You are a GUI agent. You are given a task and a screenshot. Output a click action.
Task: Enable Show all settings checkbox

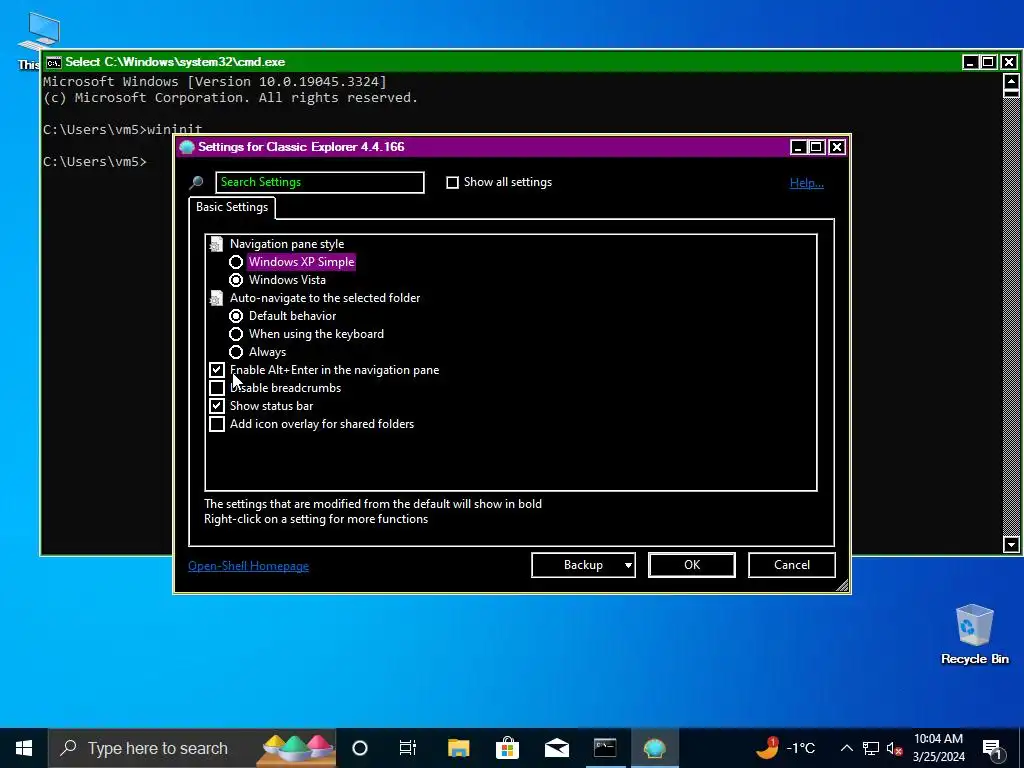452,183
